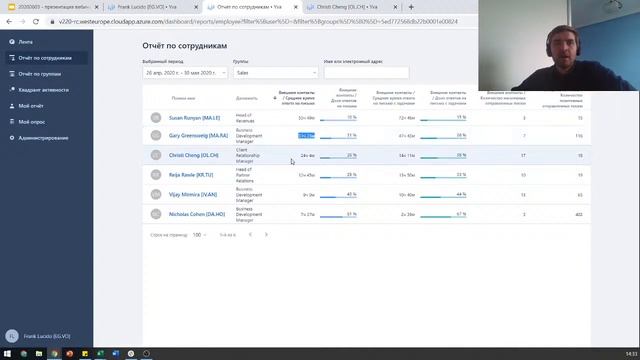
Task: Switch to the Christi Cheng browser tab
Action: (x=351, y=7)
